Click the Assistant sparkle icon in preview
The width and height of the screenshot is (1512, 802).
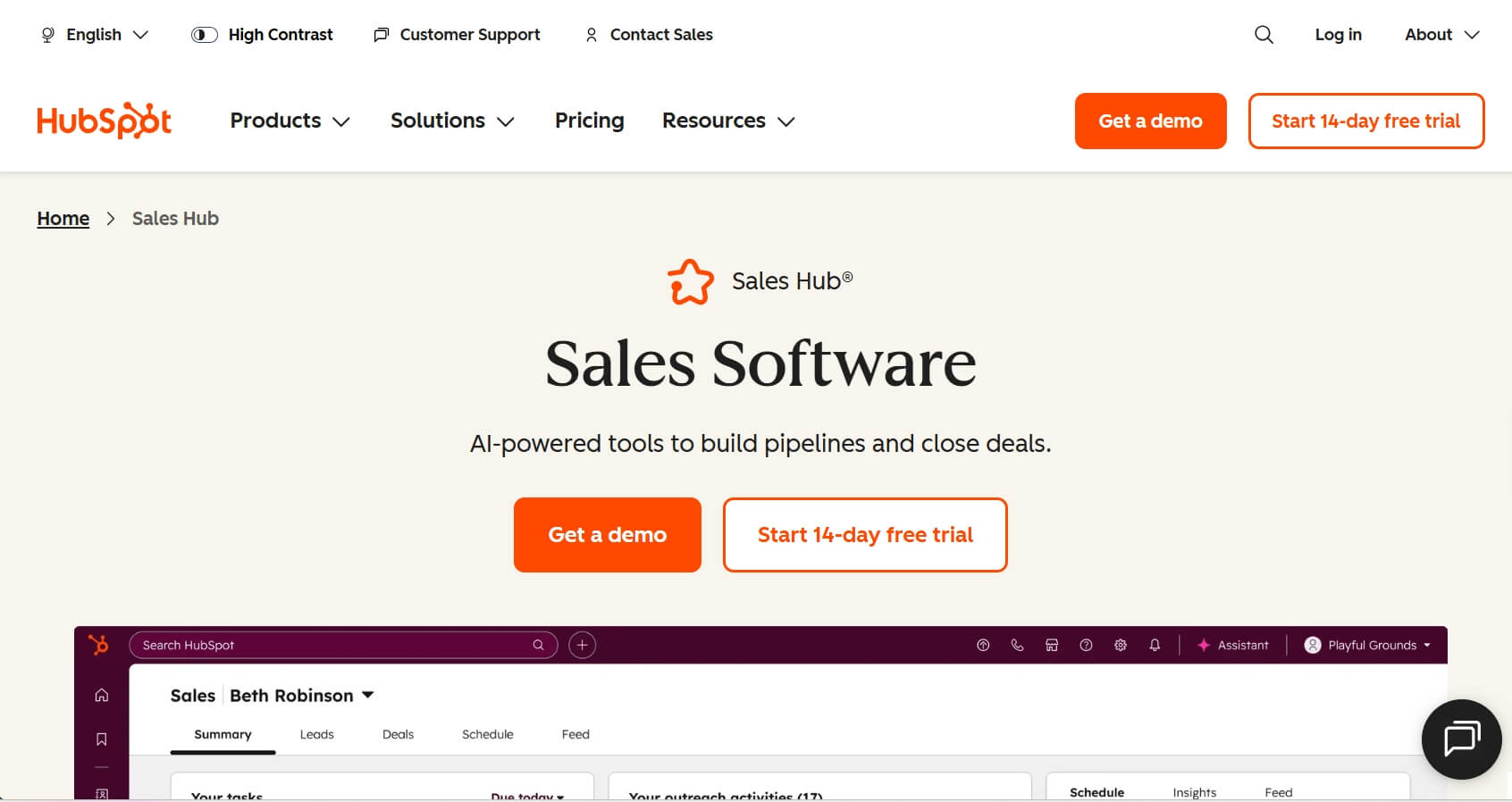tap(1204, 645)
